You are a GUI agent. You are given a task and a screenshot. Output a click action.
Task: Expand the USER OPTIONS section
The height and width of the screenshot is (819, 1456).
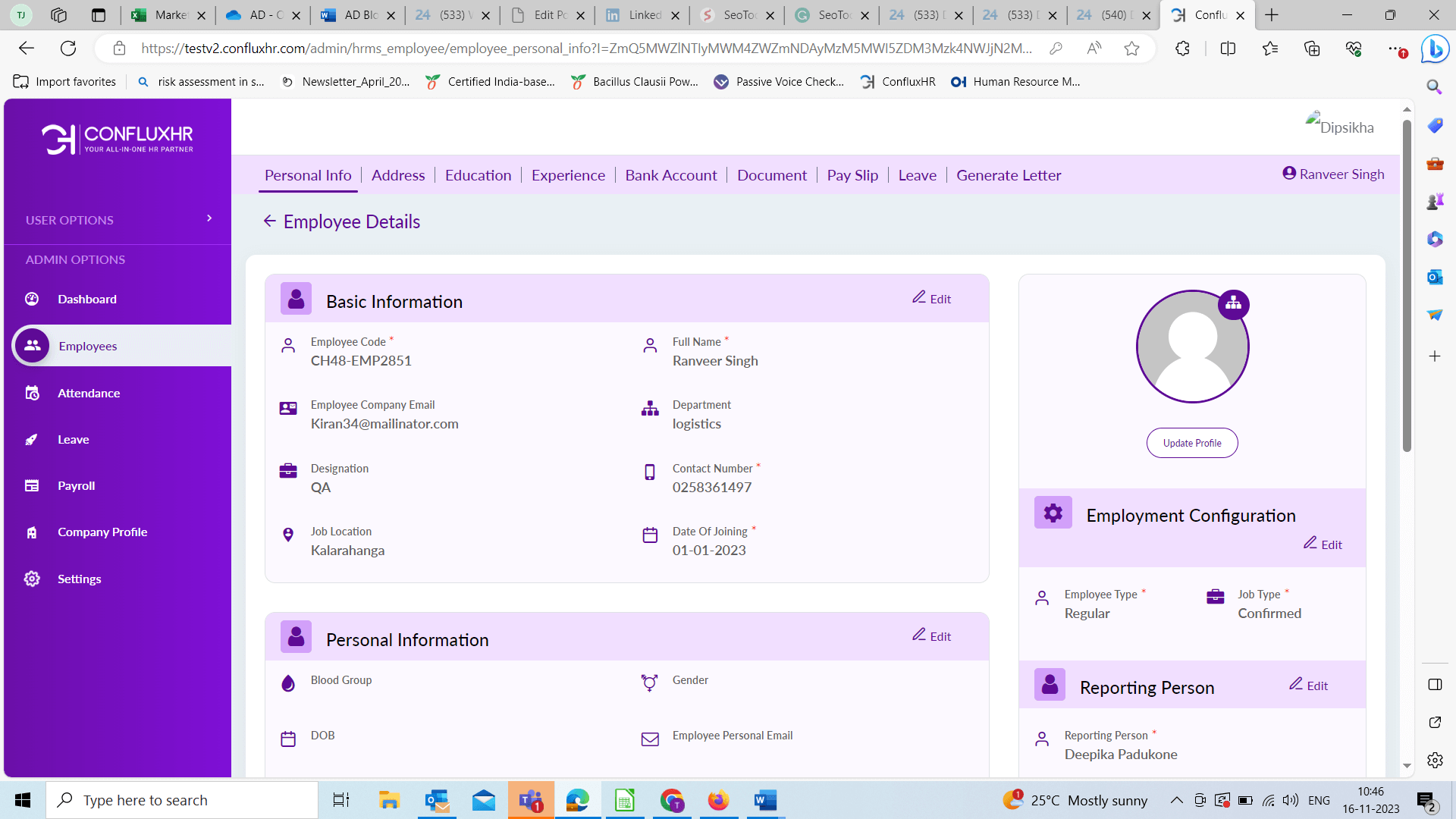tap(209, 218)
